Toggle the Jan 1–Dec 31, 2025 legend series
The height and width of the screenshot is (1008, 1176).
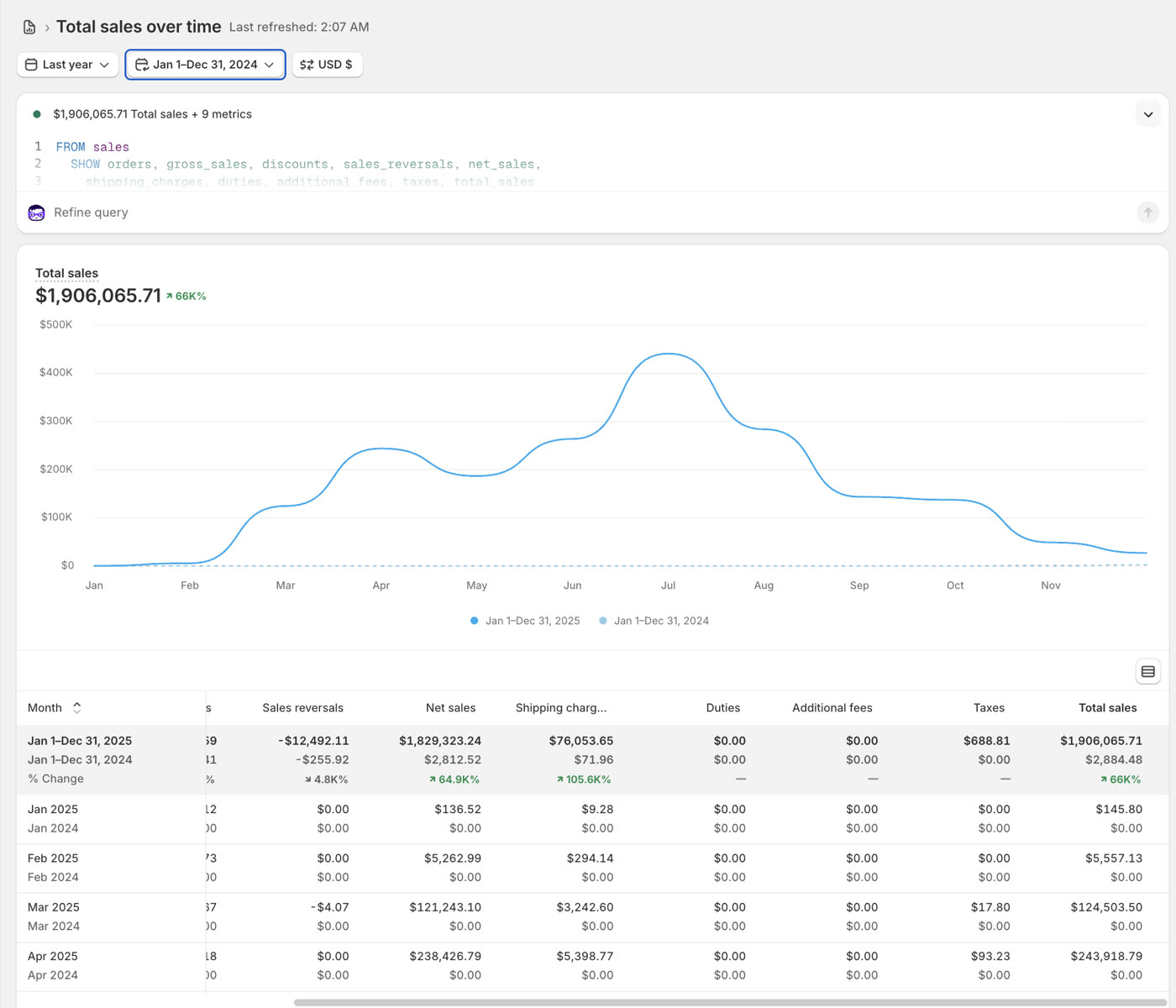coord(525,621)
